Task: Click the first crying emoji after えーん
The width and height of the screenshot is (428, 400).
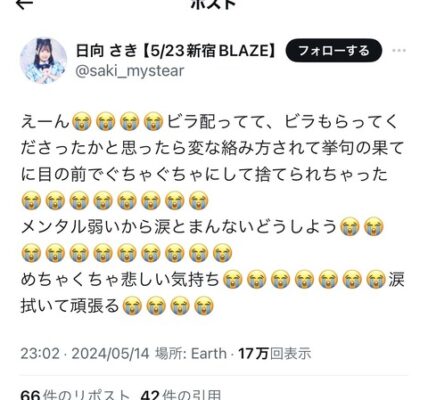Action: 82,121
